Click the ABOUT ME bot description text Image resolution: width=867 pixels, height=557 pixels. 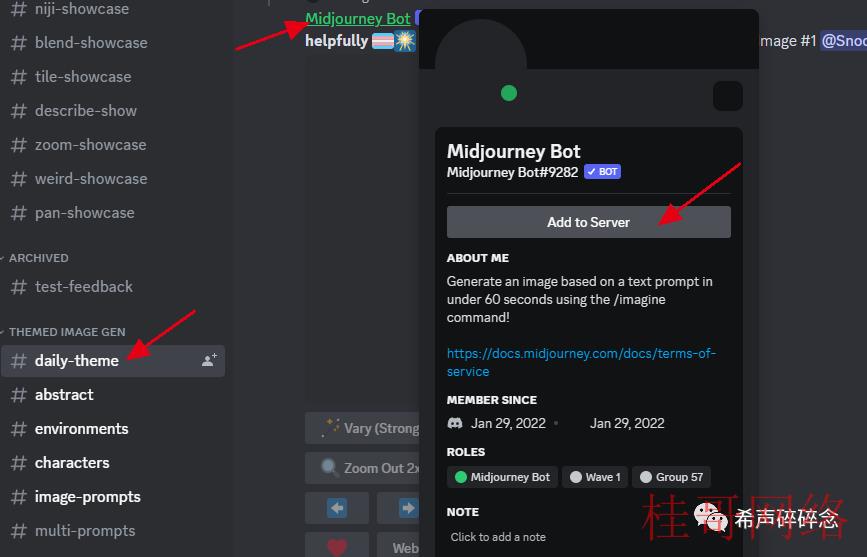click(x=579, y=299)
